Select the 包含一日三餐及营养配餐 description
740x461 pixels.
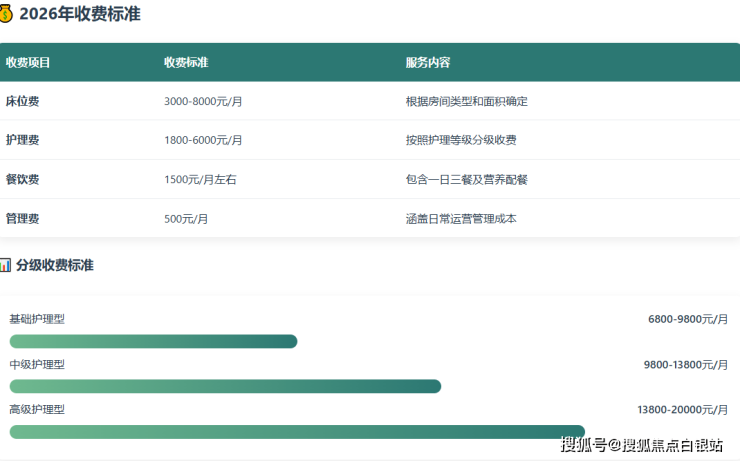[466, 179]
